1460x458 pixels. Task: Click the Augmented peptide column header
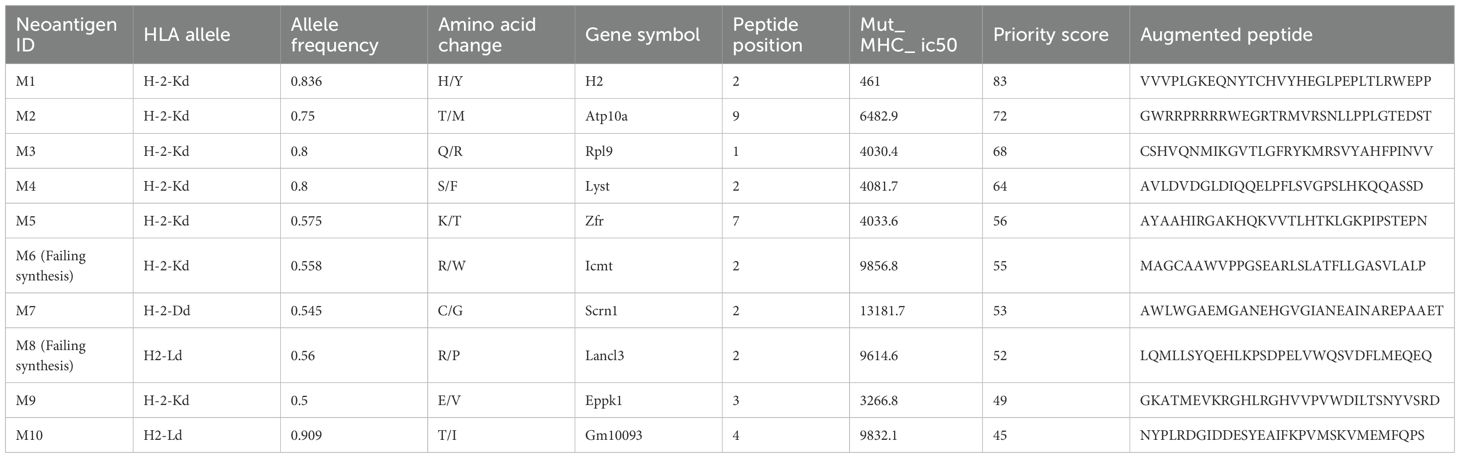(1226, 35)
